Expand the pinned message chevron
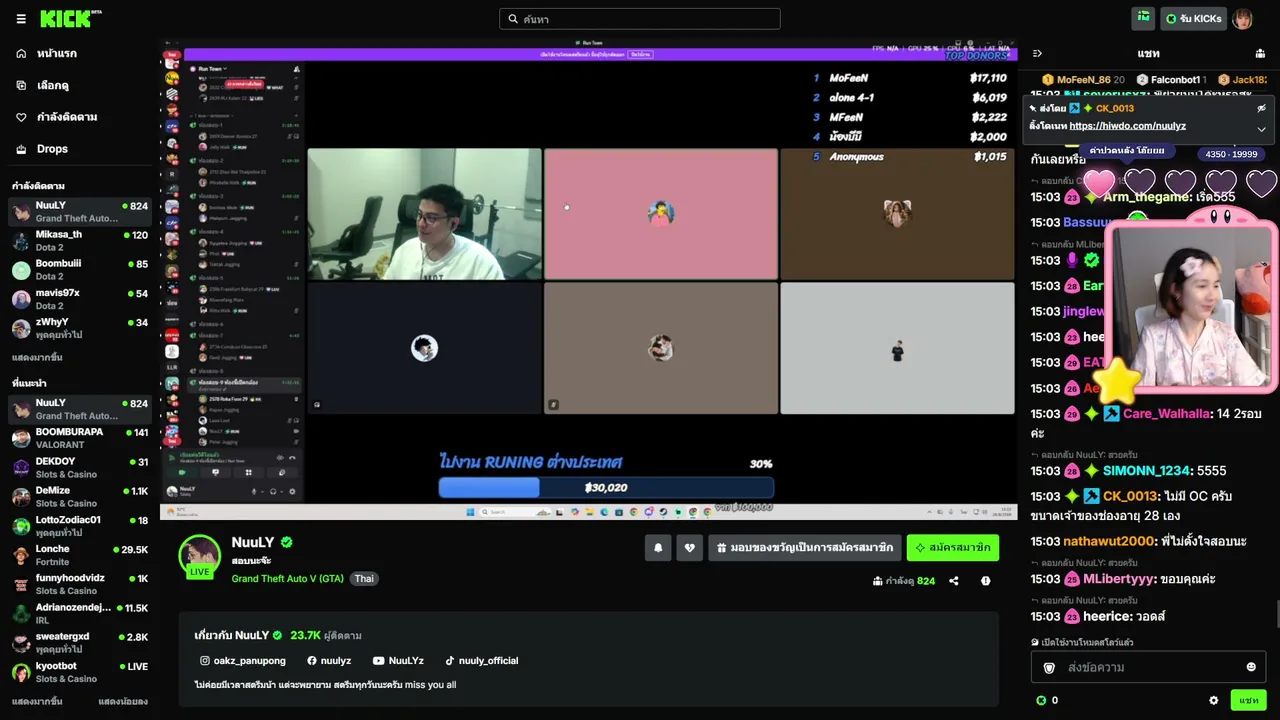The height and width of the screenshot is (720, 1280). coord(1261,128)
